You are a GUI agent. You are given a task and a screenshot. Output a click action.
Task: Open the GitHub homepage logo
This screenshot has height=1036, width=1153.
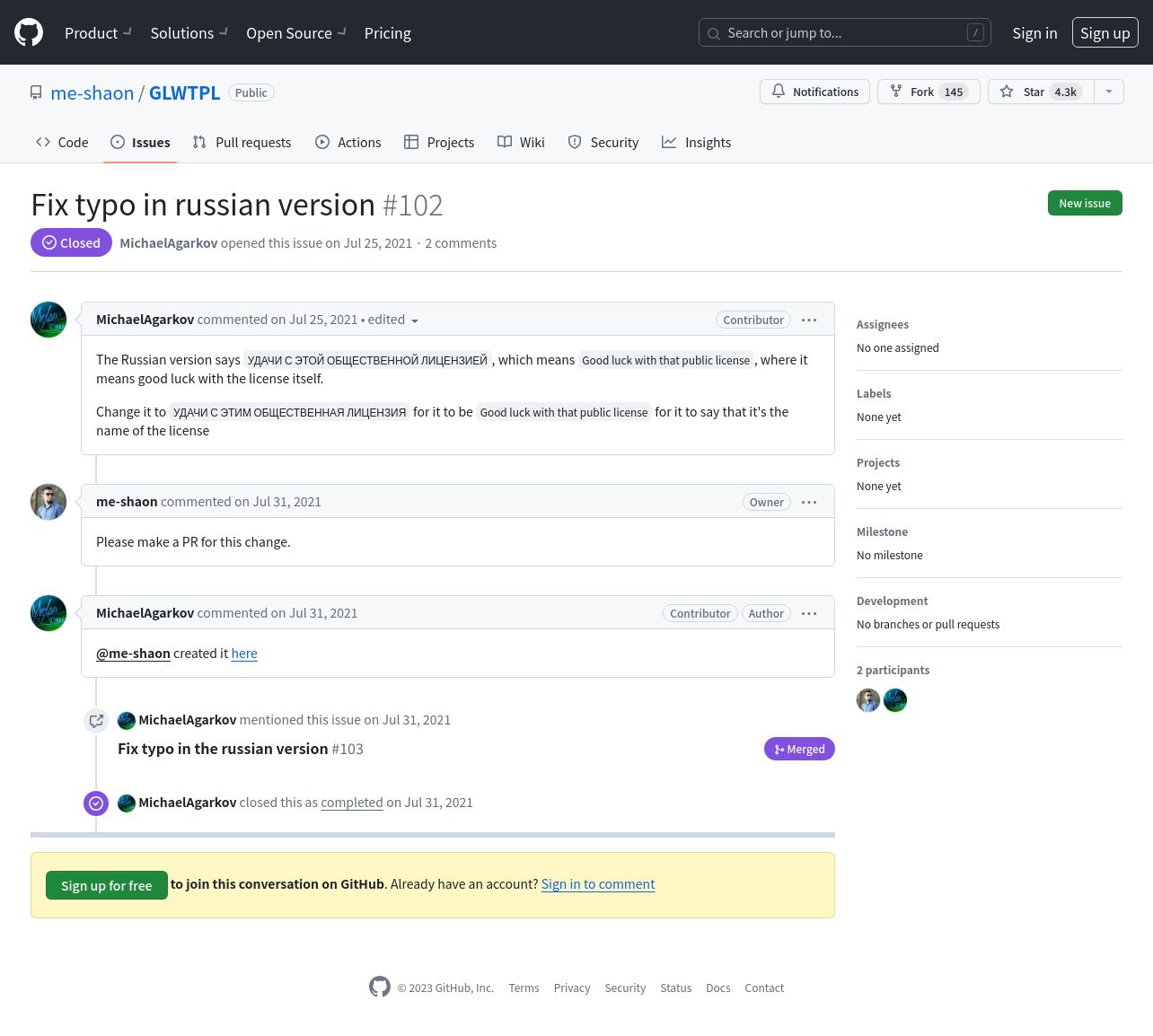click(x=29, y=32)
